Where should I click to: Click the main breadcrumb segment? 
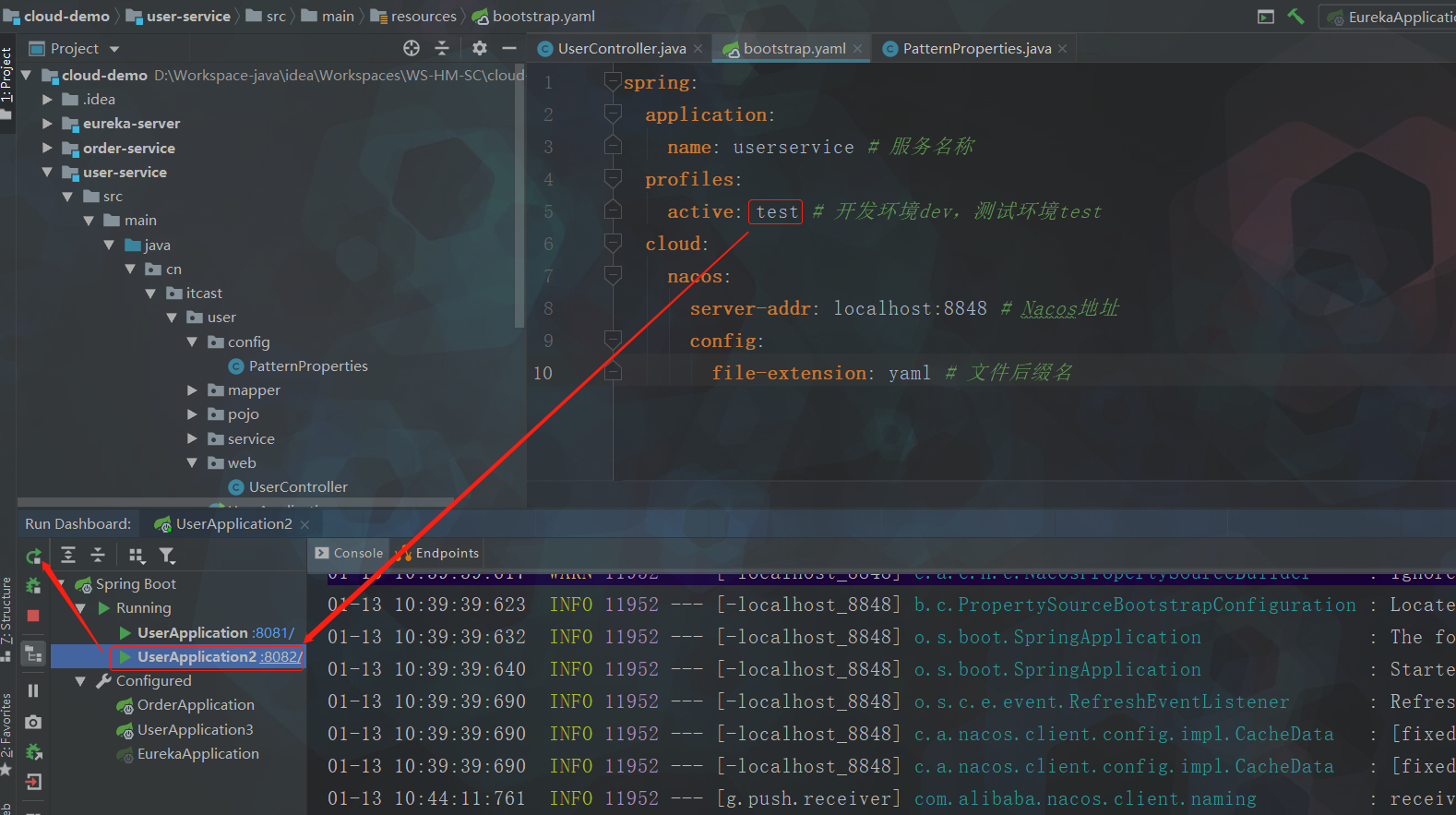point(328,17)
